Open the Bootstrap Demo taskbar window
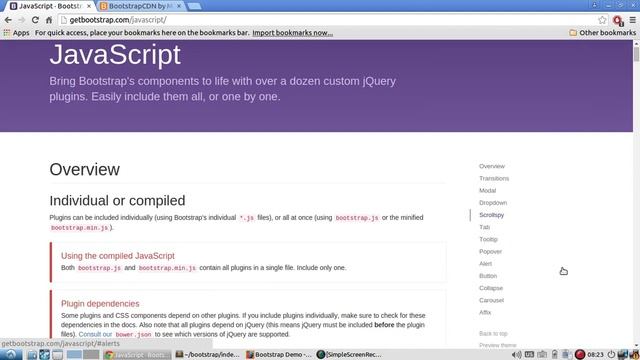This screenshot has width=640, height=360. (278, 355)
